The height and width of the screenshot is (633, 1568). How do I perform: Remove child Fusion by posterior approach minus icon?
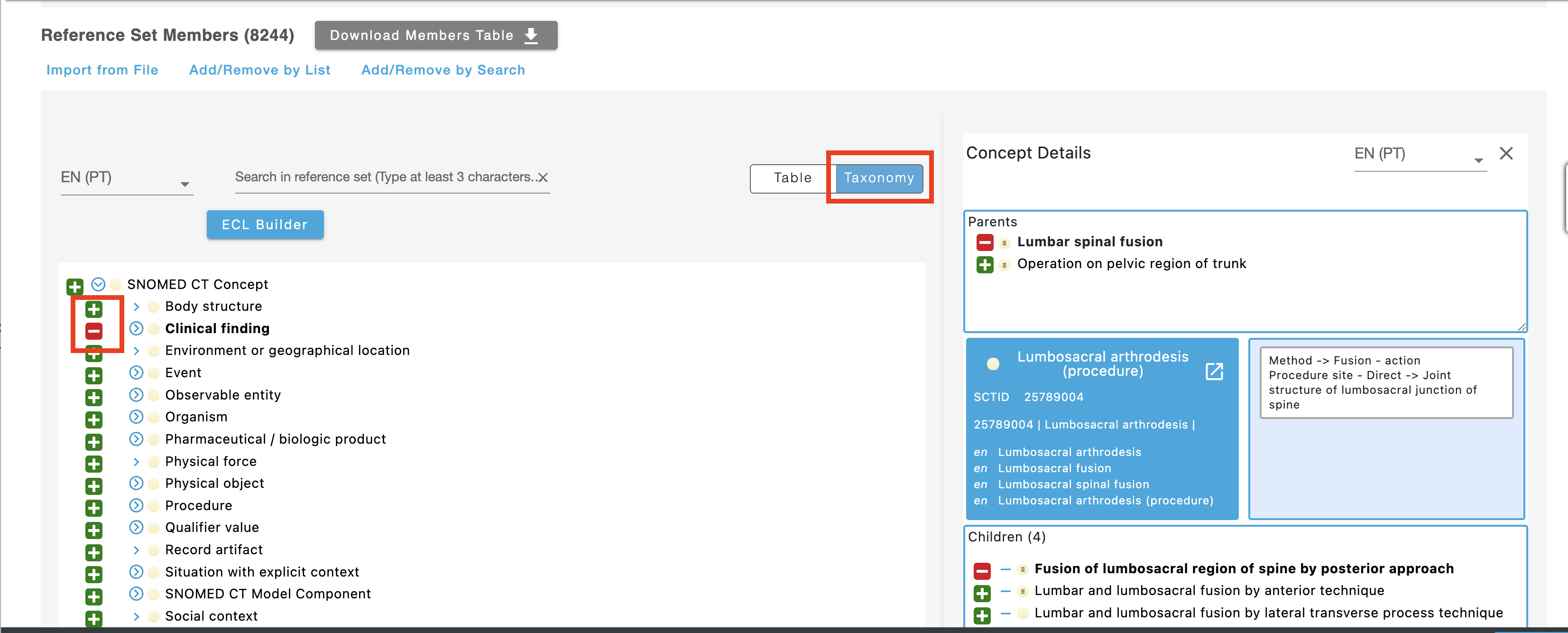coord(982,571)
